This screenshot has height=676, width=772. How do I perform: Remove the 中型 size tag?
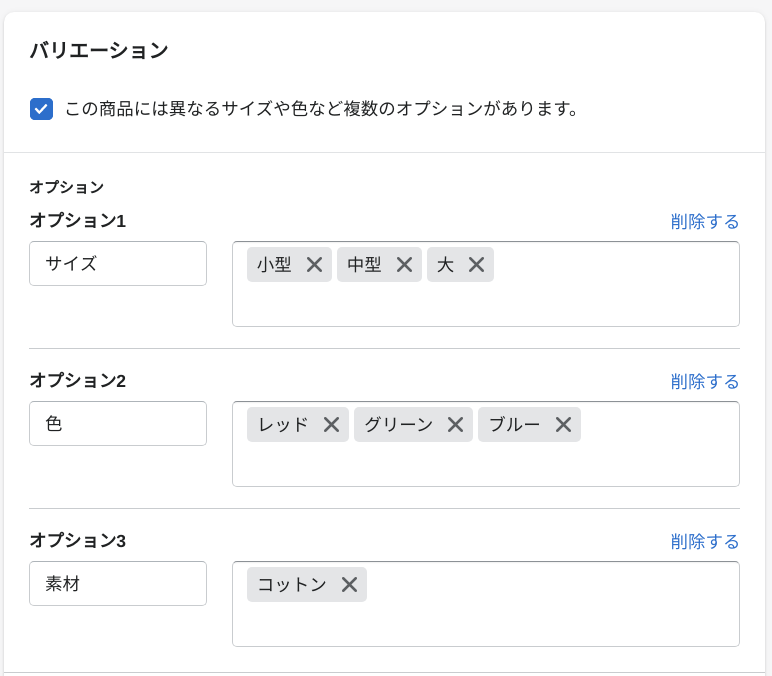coord(404,265)
